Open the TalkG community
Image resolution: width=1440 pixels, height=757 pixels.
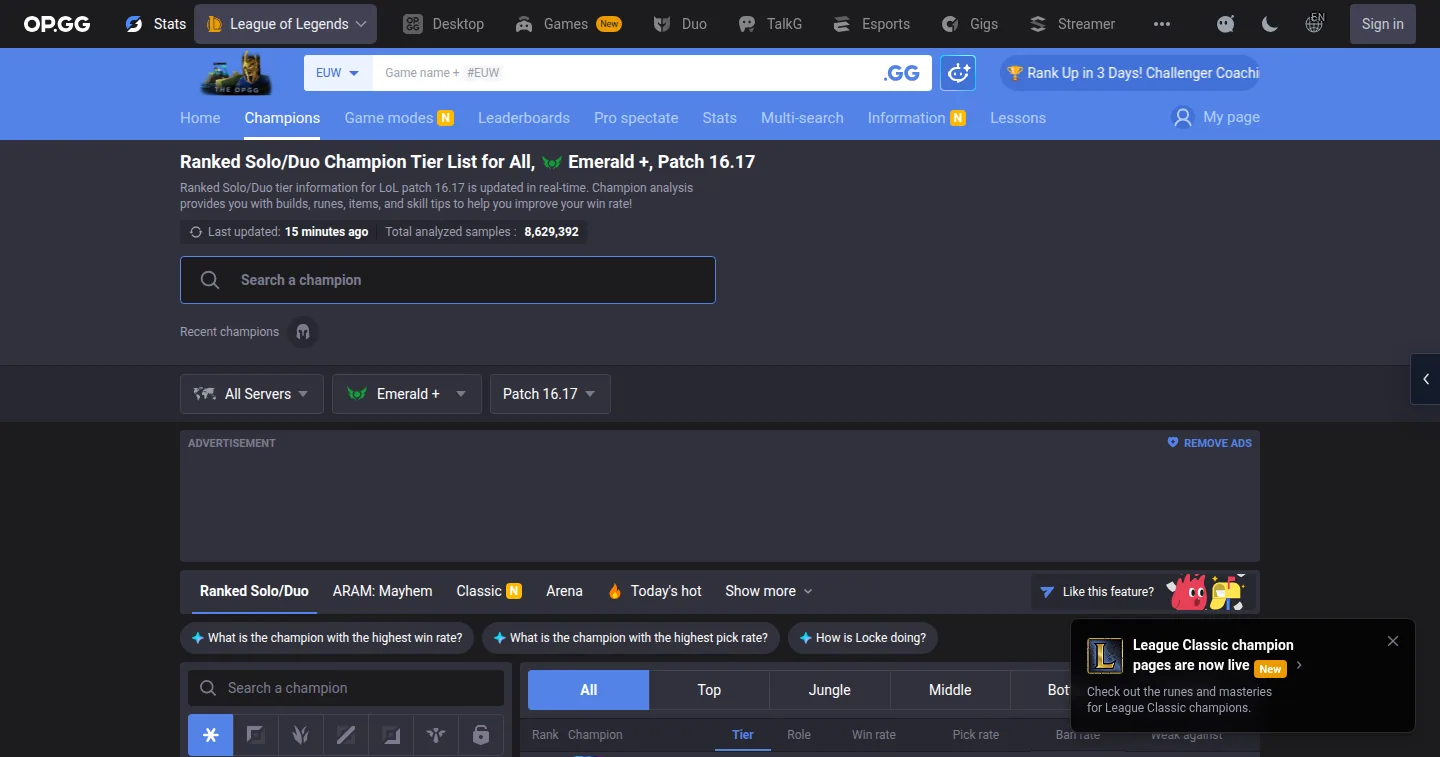click(x=770, y=24)
